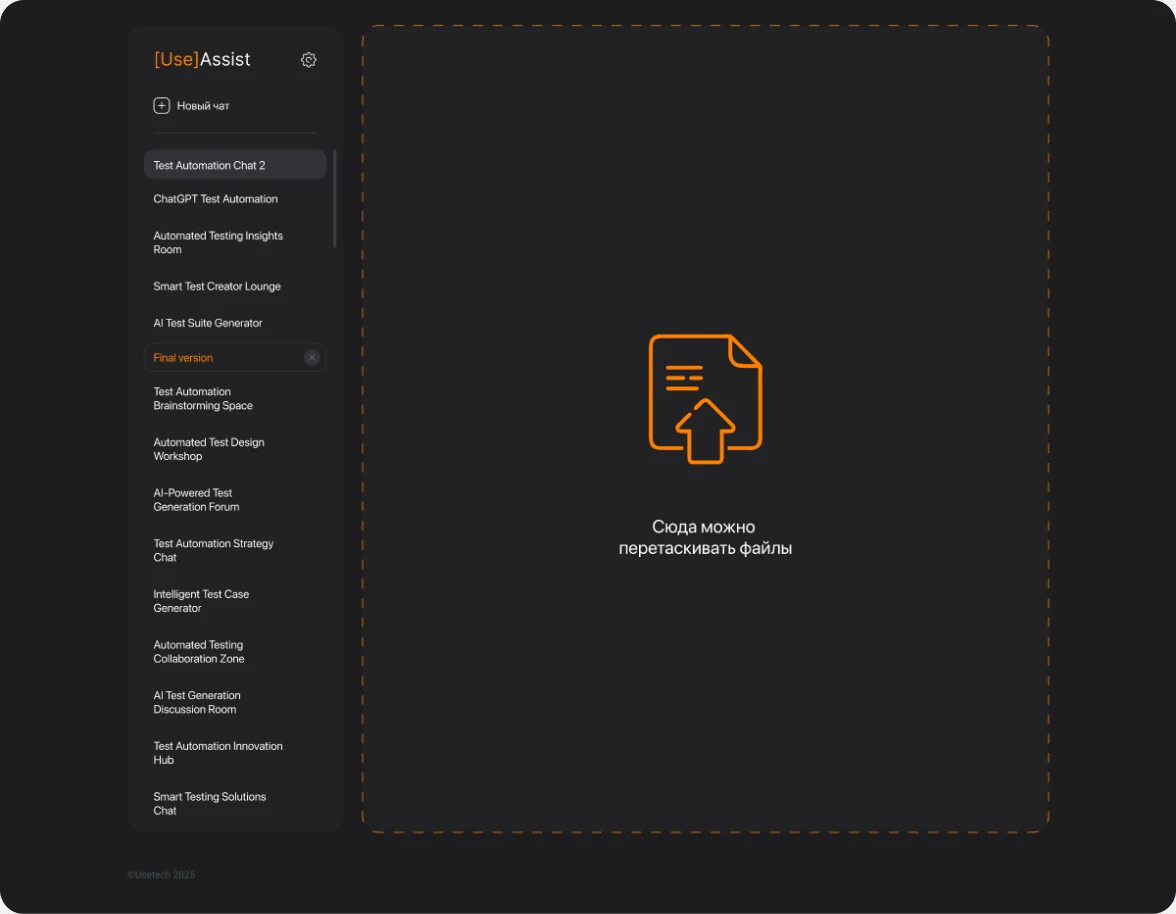Open Test Automation Chat 2
The height and width of the screenshot is (914, 1176).
pyautogui.click(x=235, y=165)
